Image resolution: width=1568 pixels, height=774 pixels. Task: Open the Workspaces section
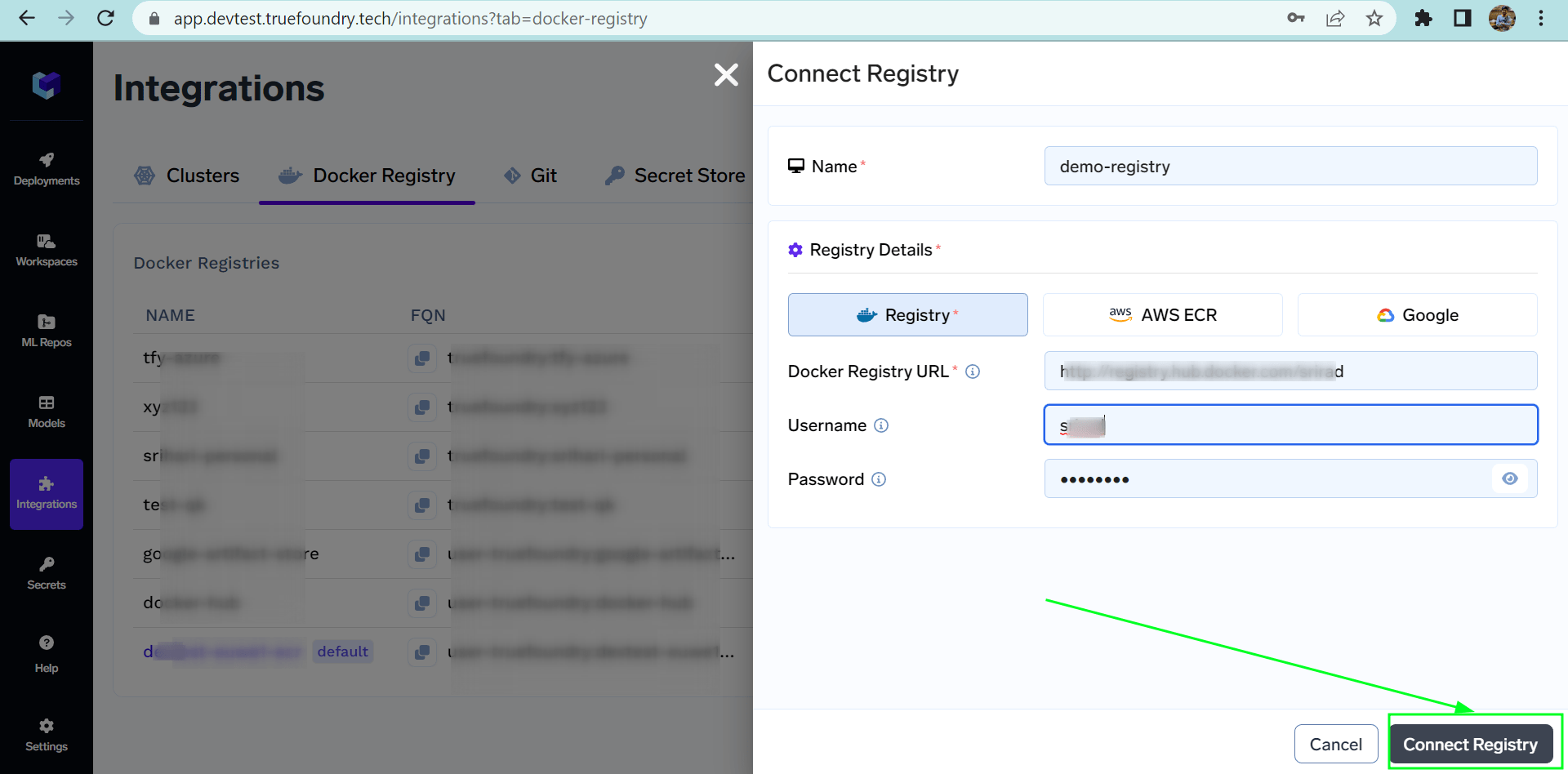46,249
